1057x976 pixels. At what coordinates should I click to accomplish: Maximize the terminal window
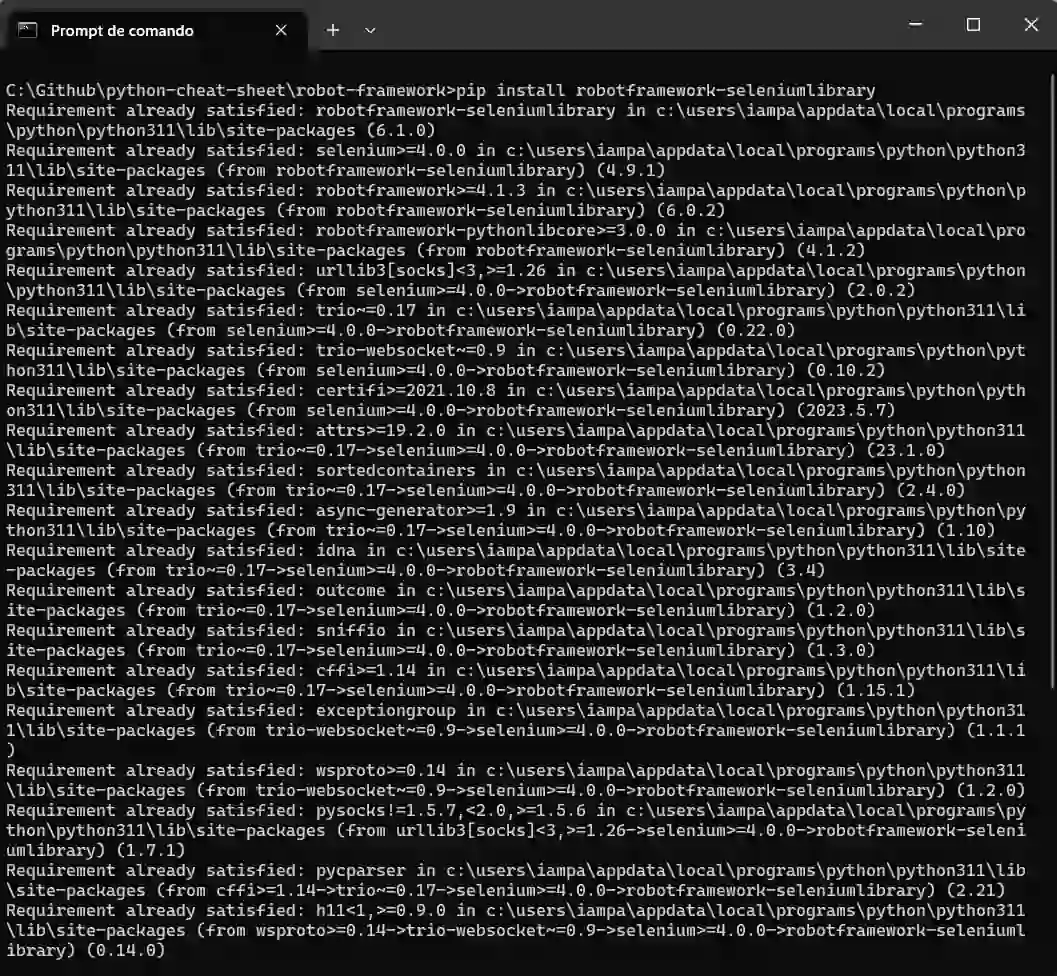[x=973, y=24]
